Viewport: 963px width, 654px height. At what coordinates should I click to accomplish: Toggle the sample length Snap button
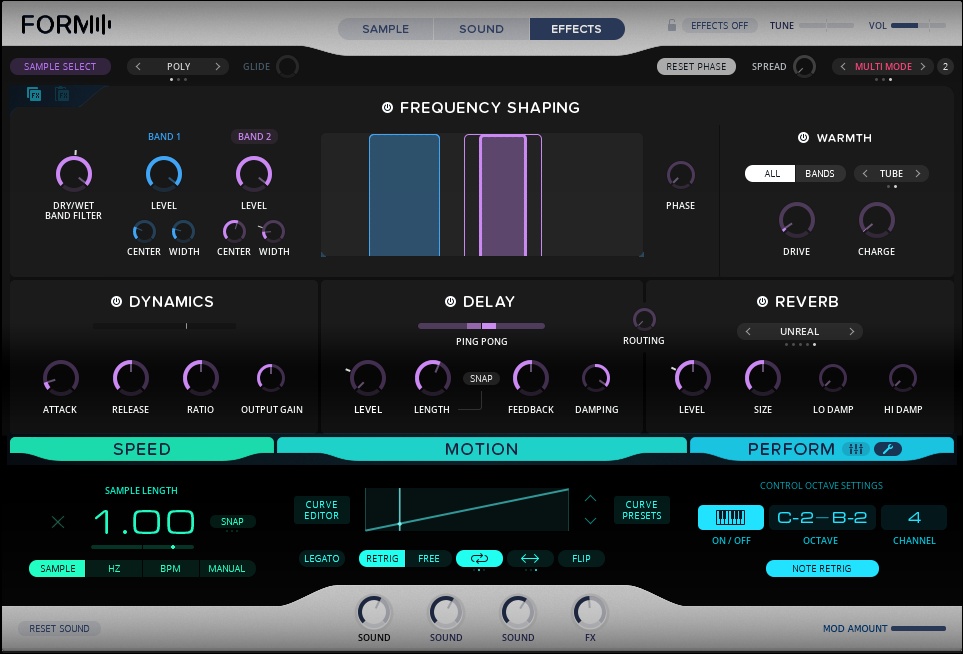click(x=232, y=521)
